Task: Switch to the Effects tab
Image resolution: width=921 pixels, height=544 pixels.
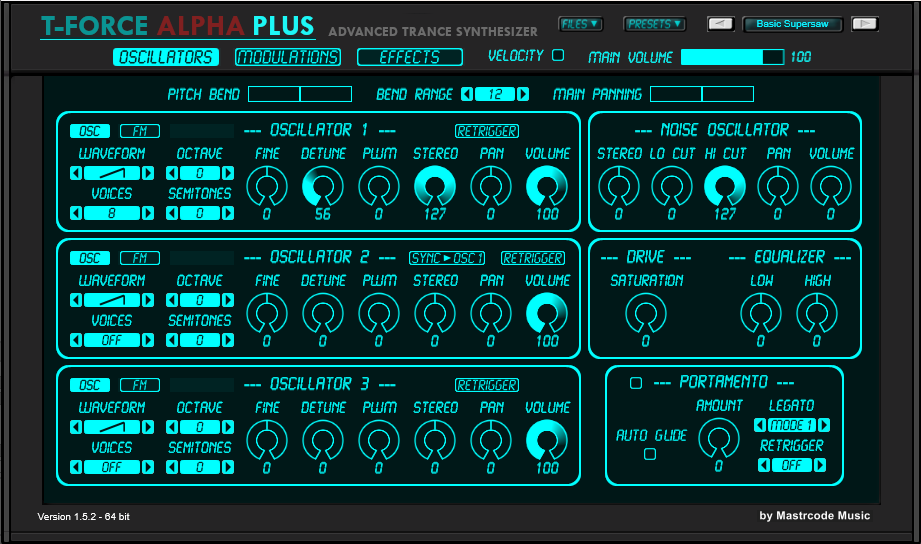Action: coord(410,57)
